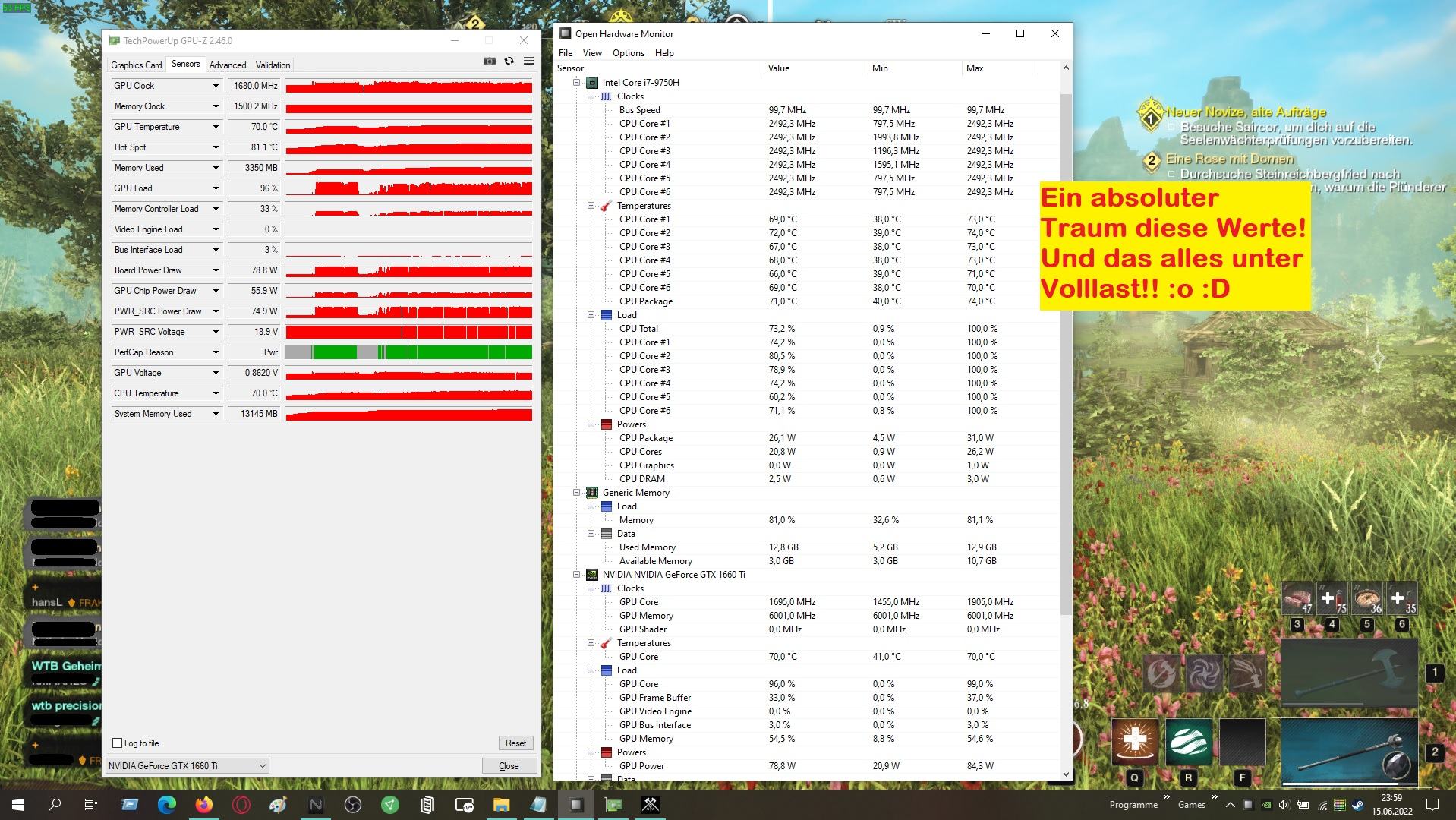This screenshot has height=820, width=1456.
Task: Click the Open Hardware Monitor scroll-down arrow
Action: (1066, 774)
